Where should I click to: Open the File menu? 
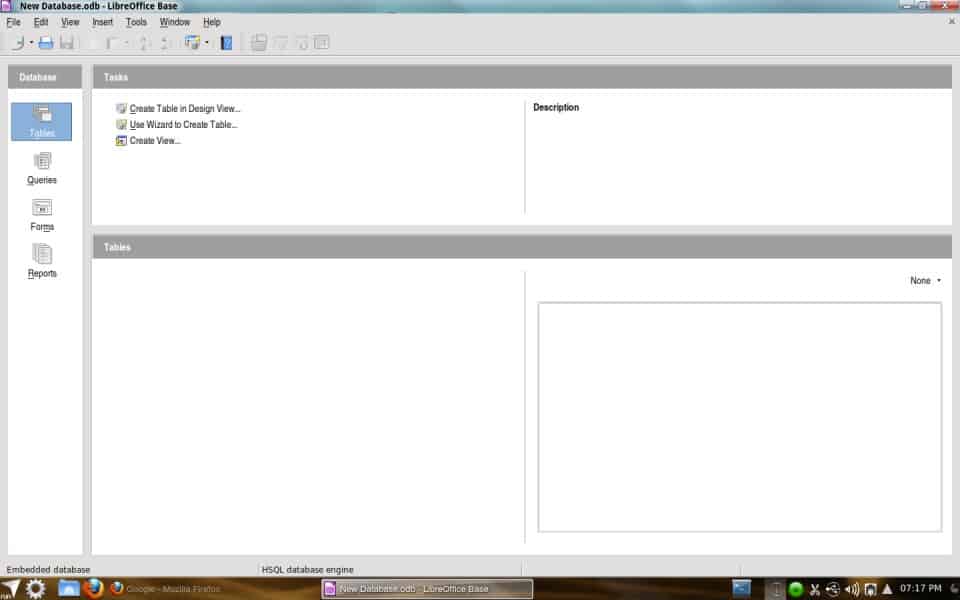[13, 22]
